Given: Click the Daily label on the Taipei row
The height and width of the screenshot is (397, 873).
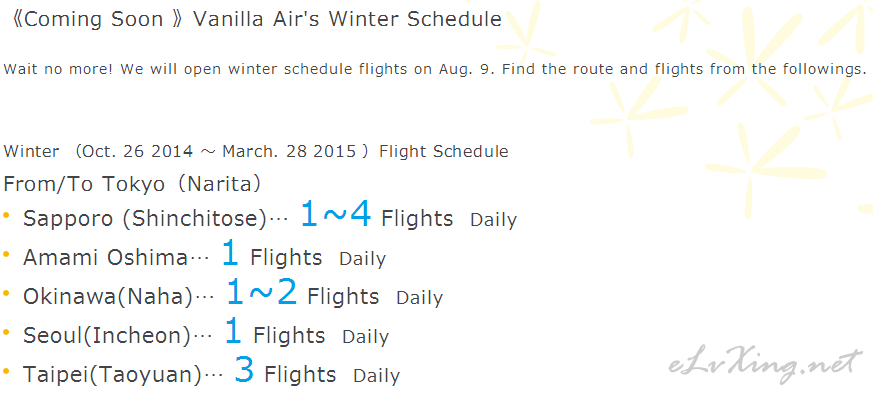Looking at the screenshot, I should [376, 376].
